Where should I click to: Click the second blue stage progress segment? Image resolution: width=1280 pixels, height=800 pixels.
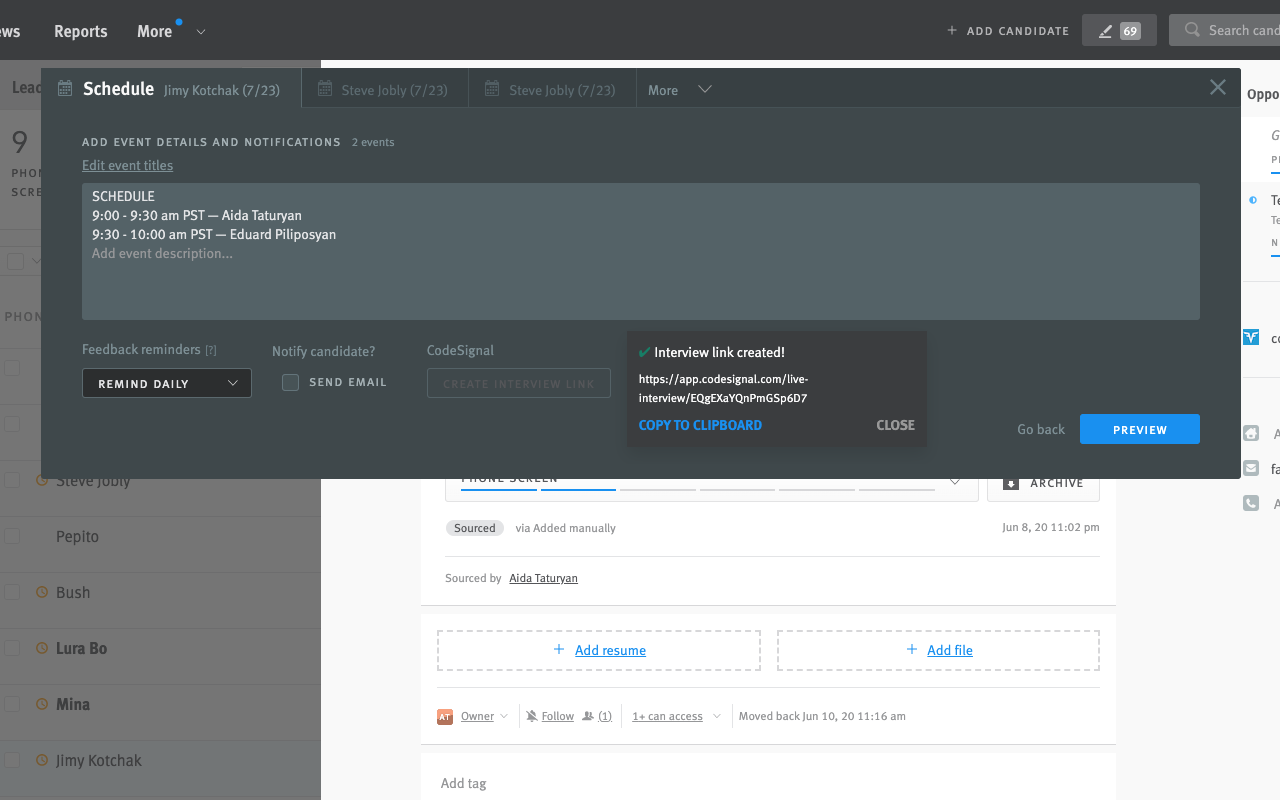click(578, 488)
